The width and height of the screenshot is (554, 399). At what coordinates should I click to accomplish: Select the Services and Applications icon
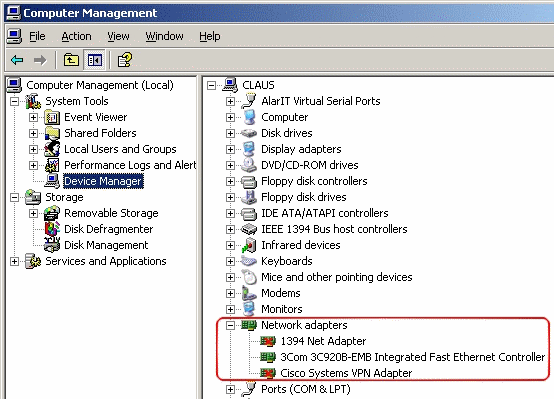33,261
